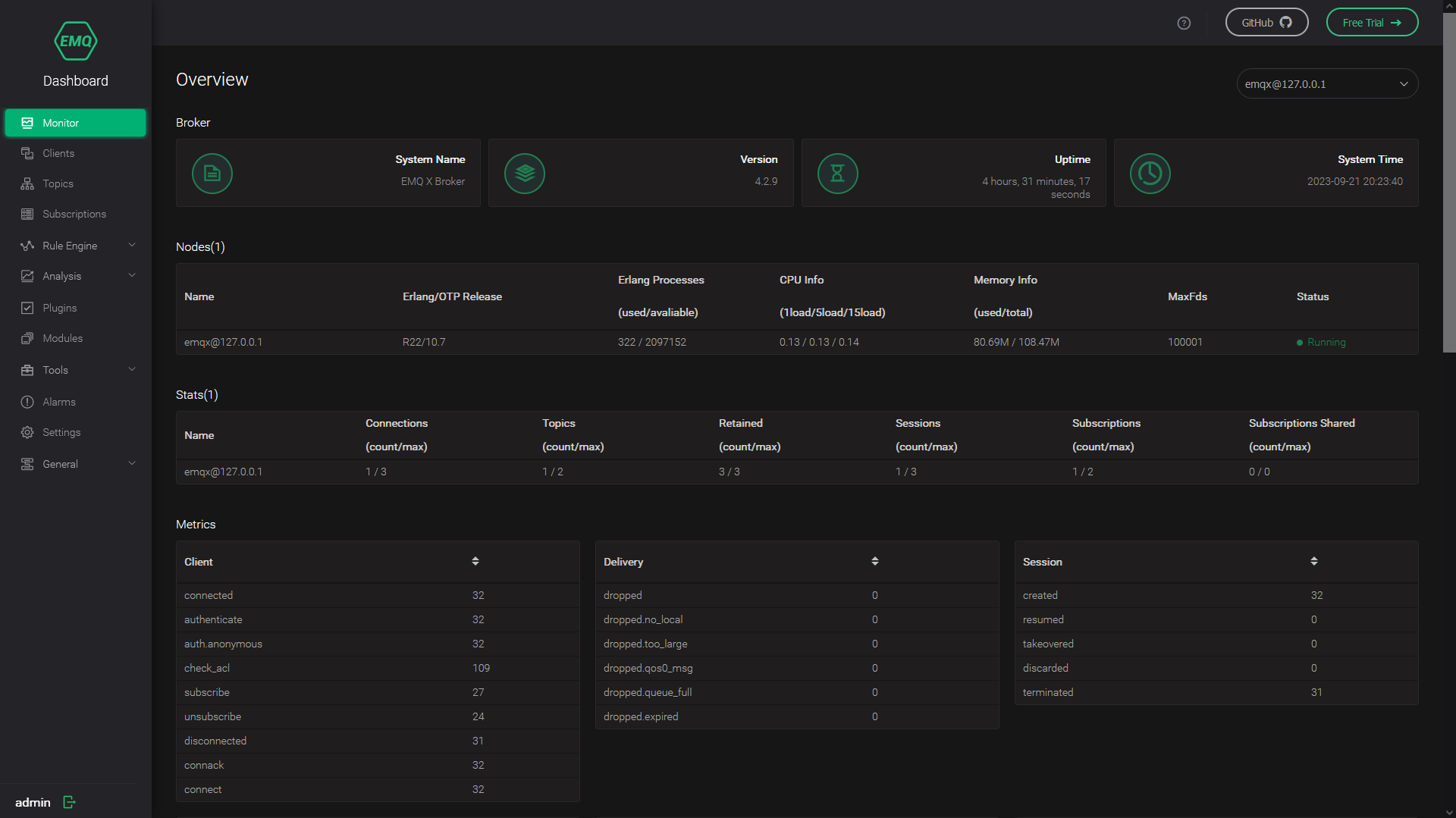Click the Settings gear icon

pos(27,432)
